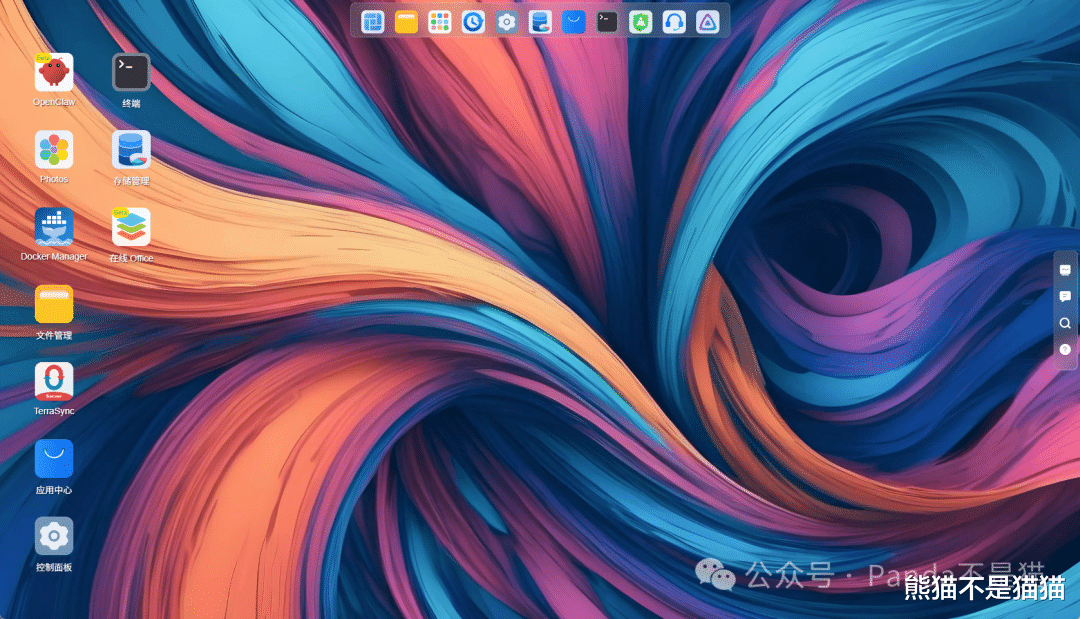Open 存储管理 storage manager on desktop
The width and height of the screenshot is (1080, 619).
(131, 149)
